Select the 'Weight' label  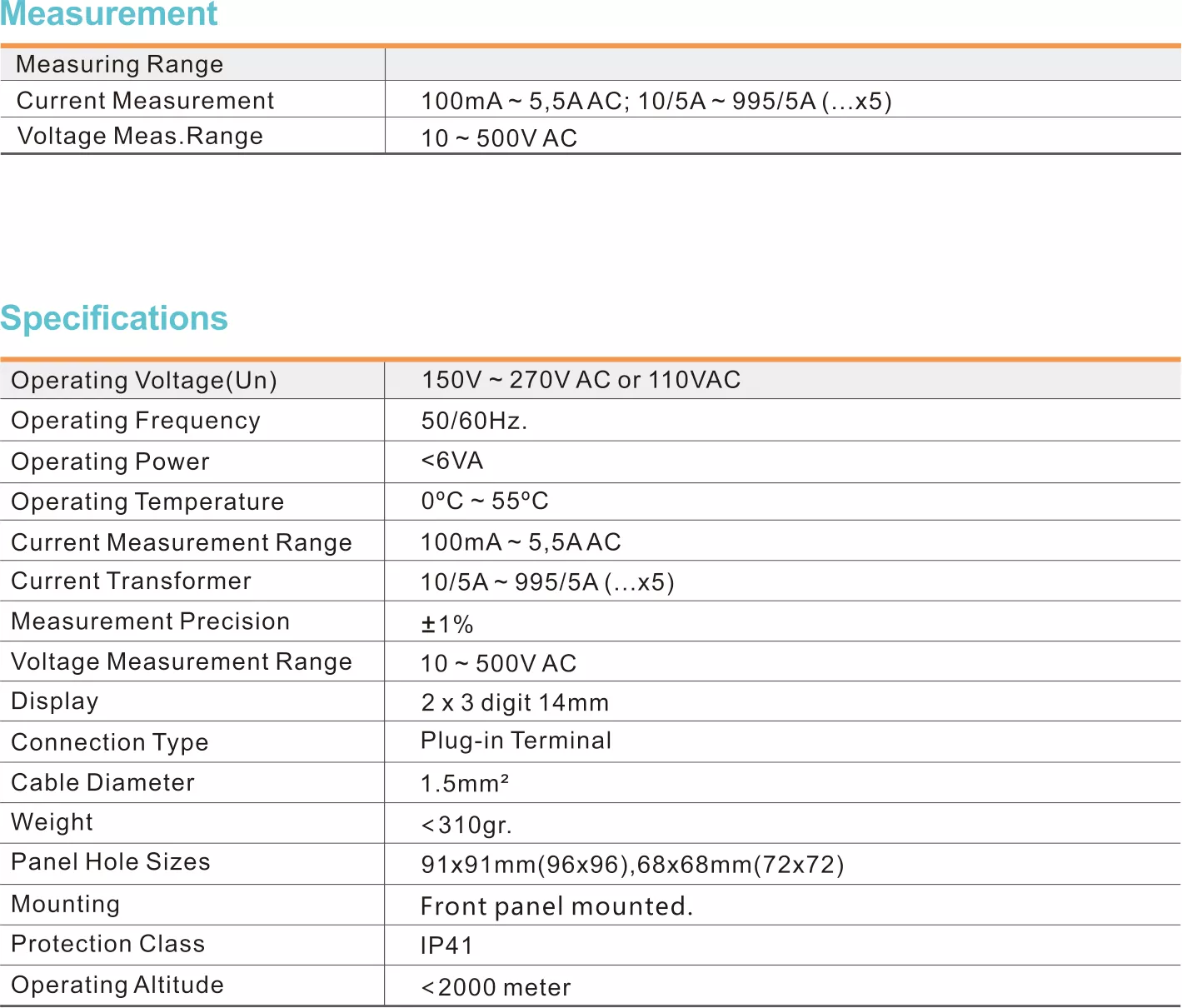[52, 823]
